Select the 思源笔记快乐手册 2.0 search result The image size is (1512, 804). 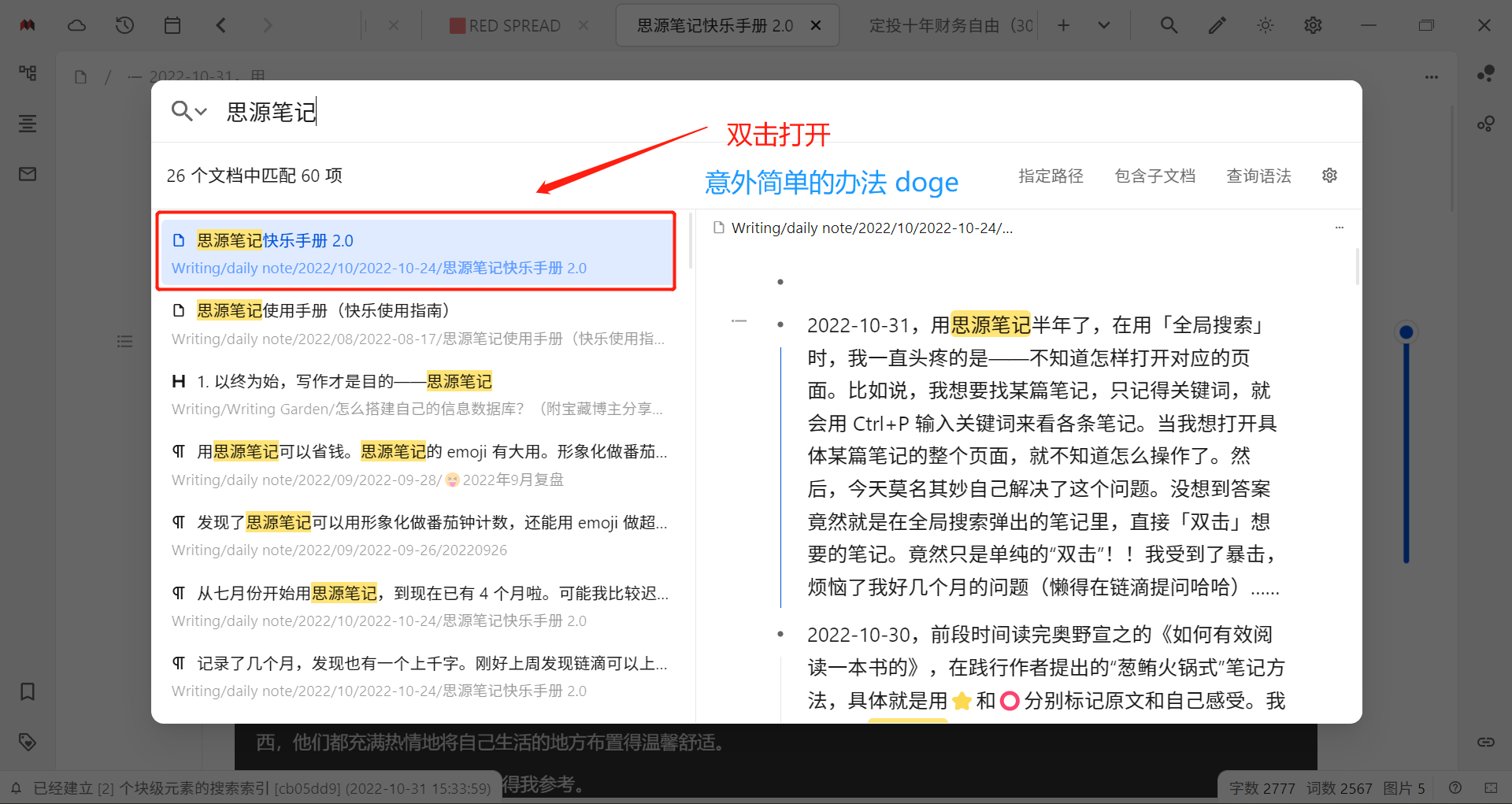pyautogui.click(x=416, y=252)
